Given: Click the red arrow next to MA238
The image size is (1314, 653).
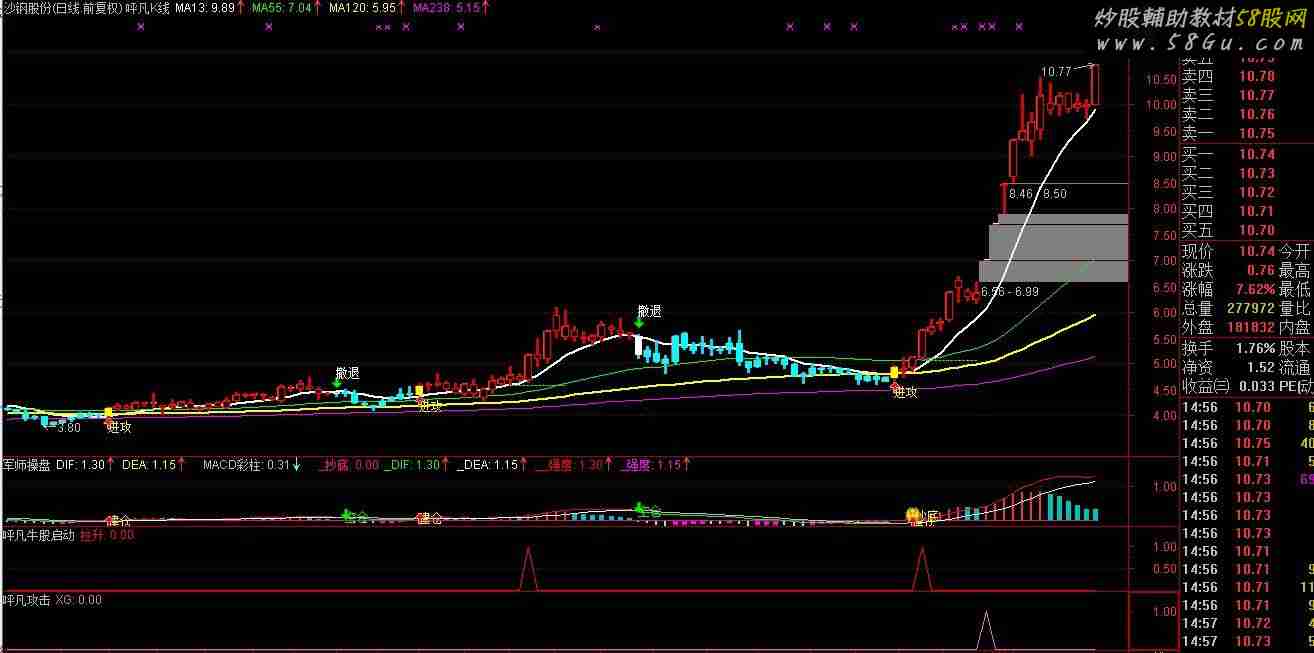Looking at the screenshot, I should pos(486,7).
